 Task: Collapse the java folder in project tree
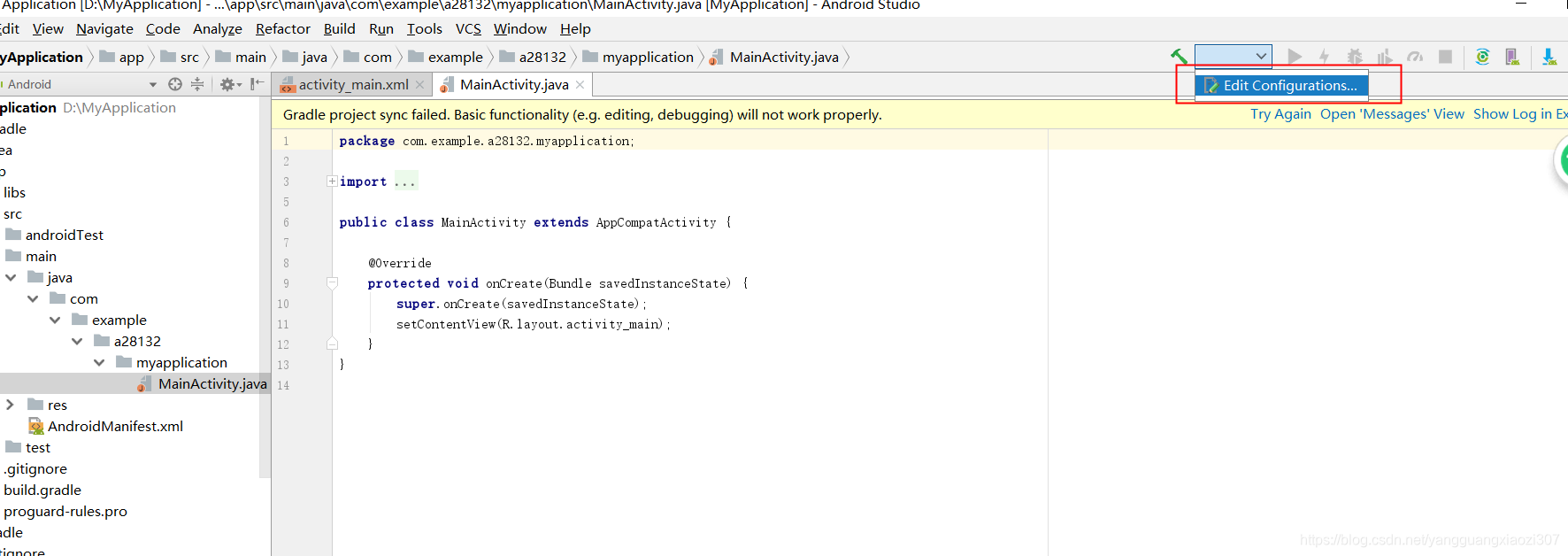pos(11,278)
